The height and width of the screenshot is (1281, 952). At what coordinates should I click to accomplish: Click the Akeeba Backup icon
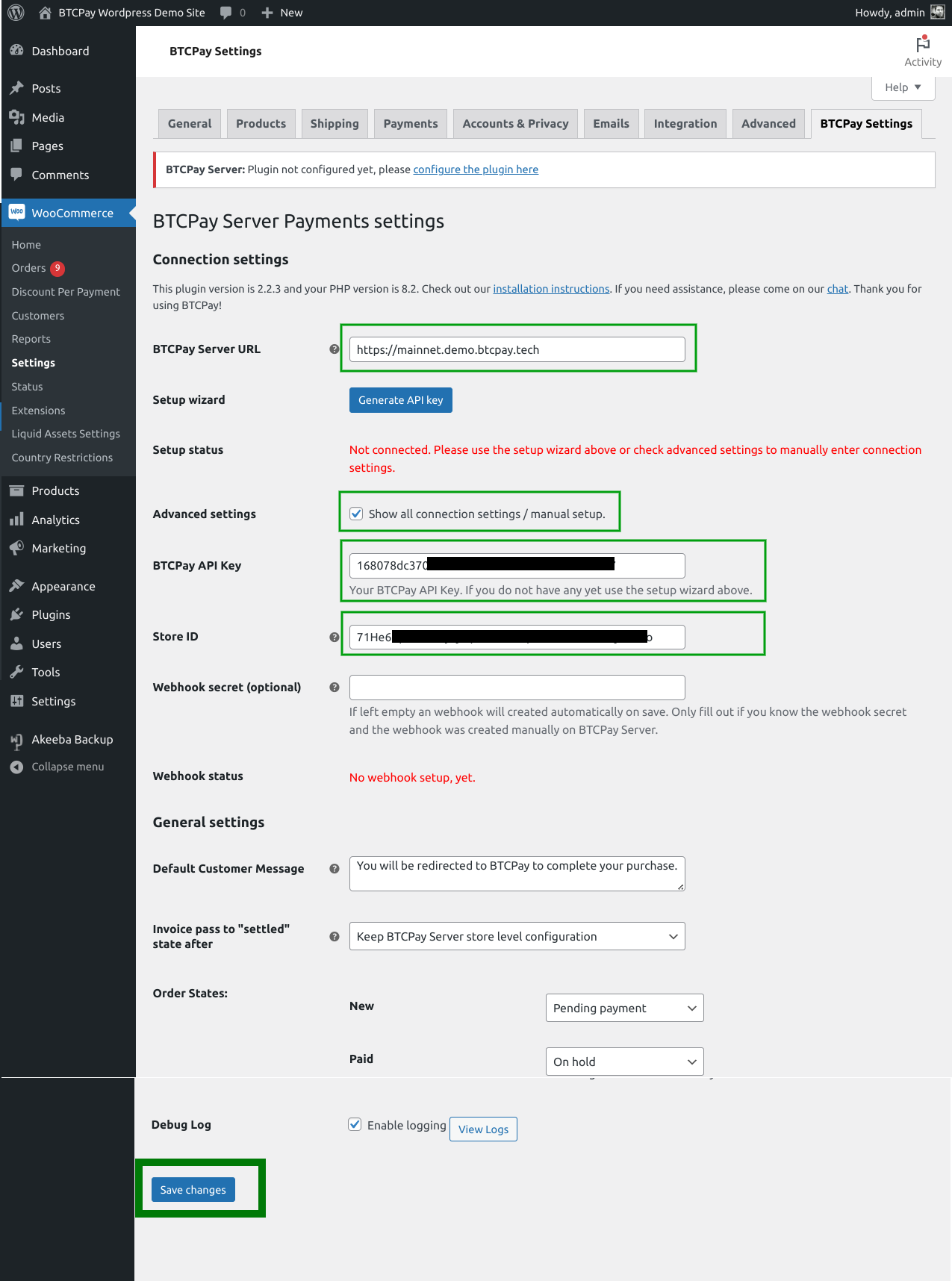click(x=16, y=741)
